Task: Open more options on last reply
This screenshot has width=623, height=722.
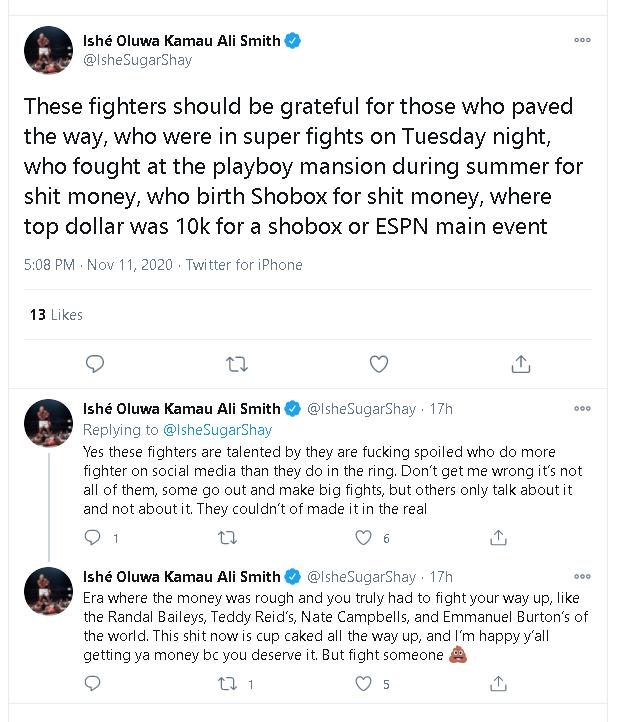Action: [582, 577]
